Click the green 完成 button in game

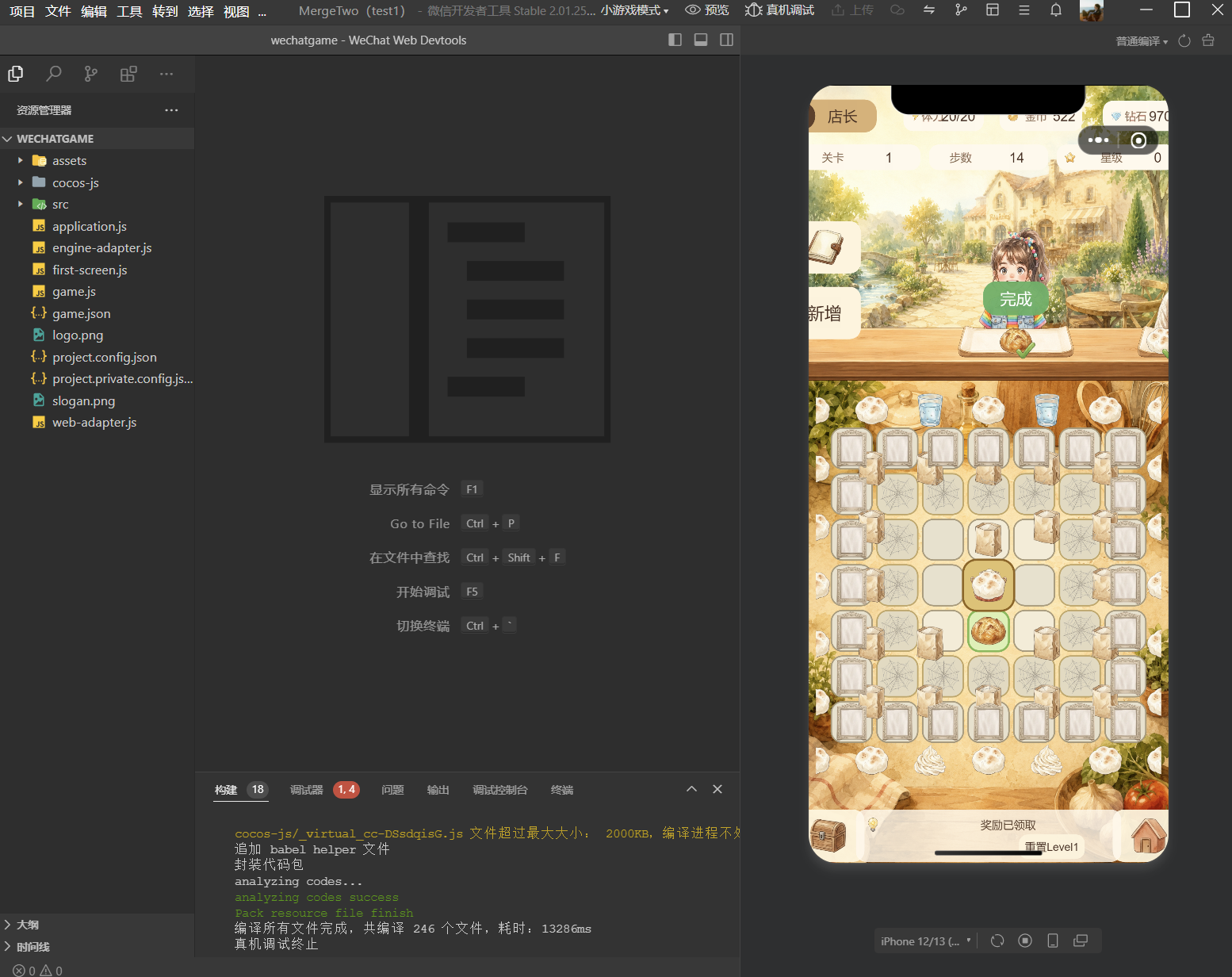click(1016, 299)
